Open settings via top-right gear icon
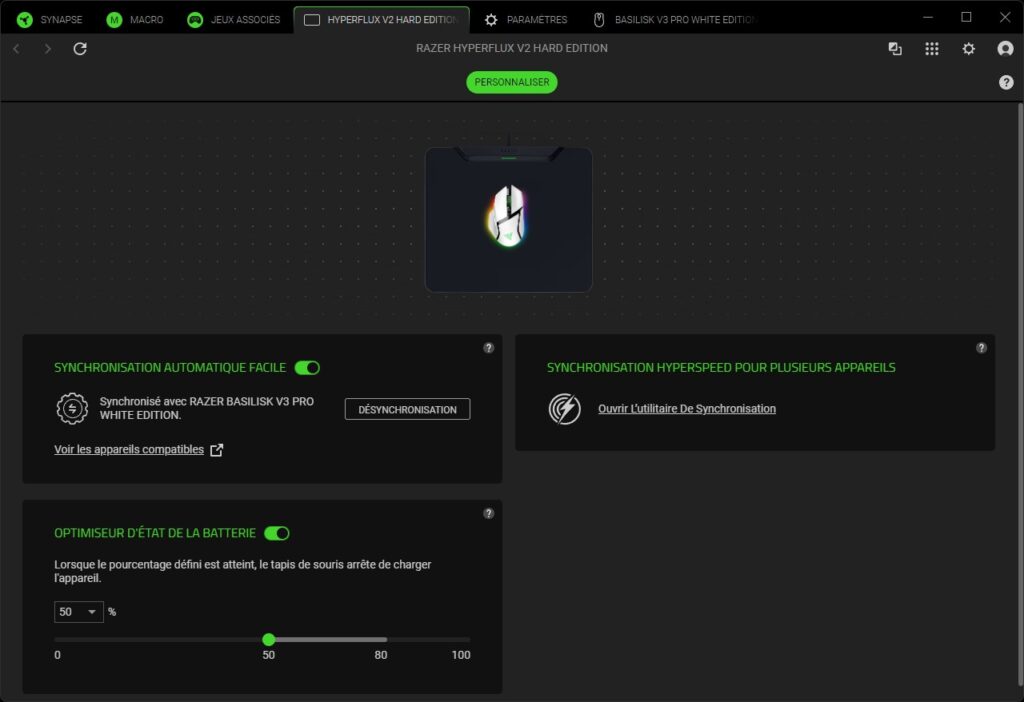The height and width of the screenshot is (702, 1024). tap(968, 48)
